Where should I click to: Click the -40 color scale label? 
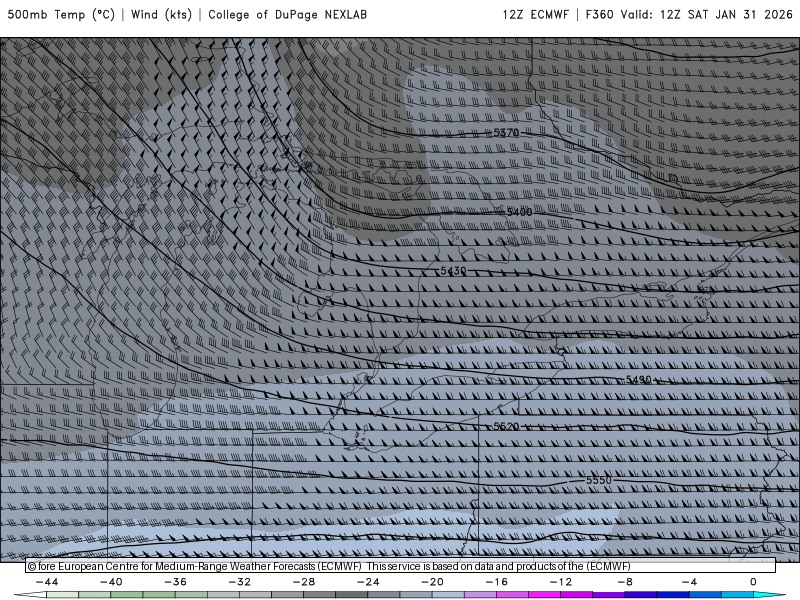(111, 582)
